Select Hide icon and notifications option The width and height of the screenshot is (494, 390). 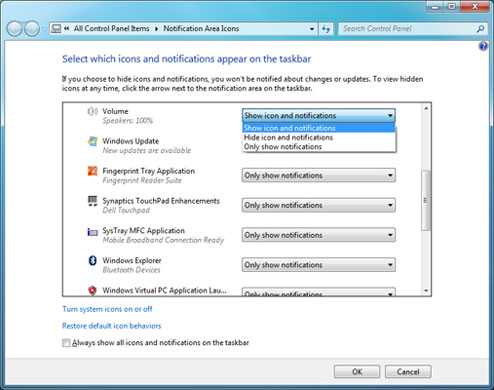coord(319,137)
